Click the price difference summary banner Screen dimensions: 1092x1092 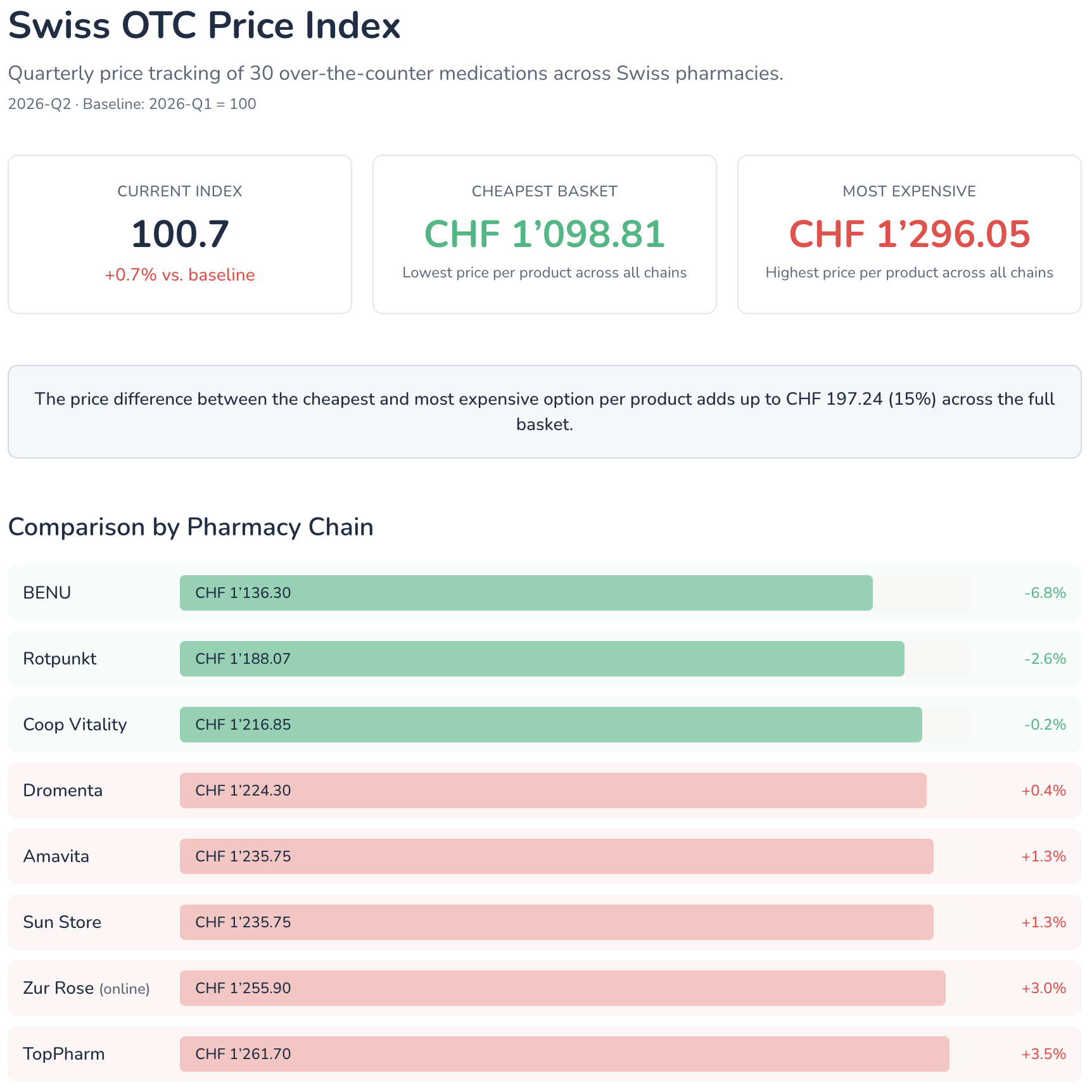click(x=544, y=412)
